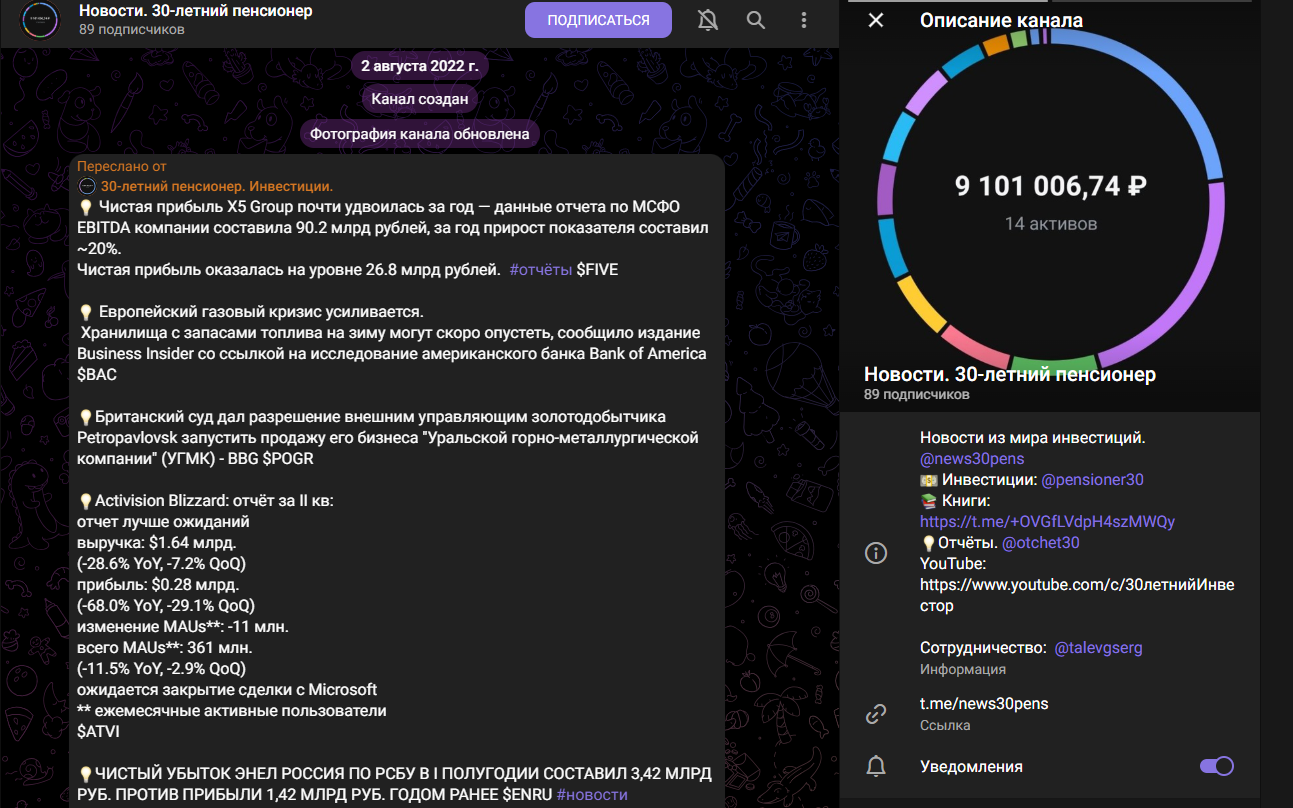Click the crossed-out bell mute icon

pyautogui.click(x=709, y=20)
